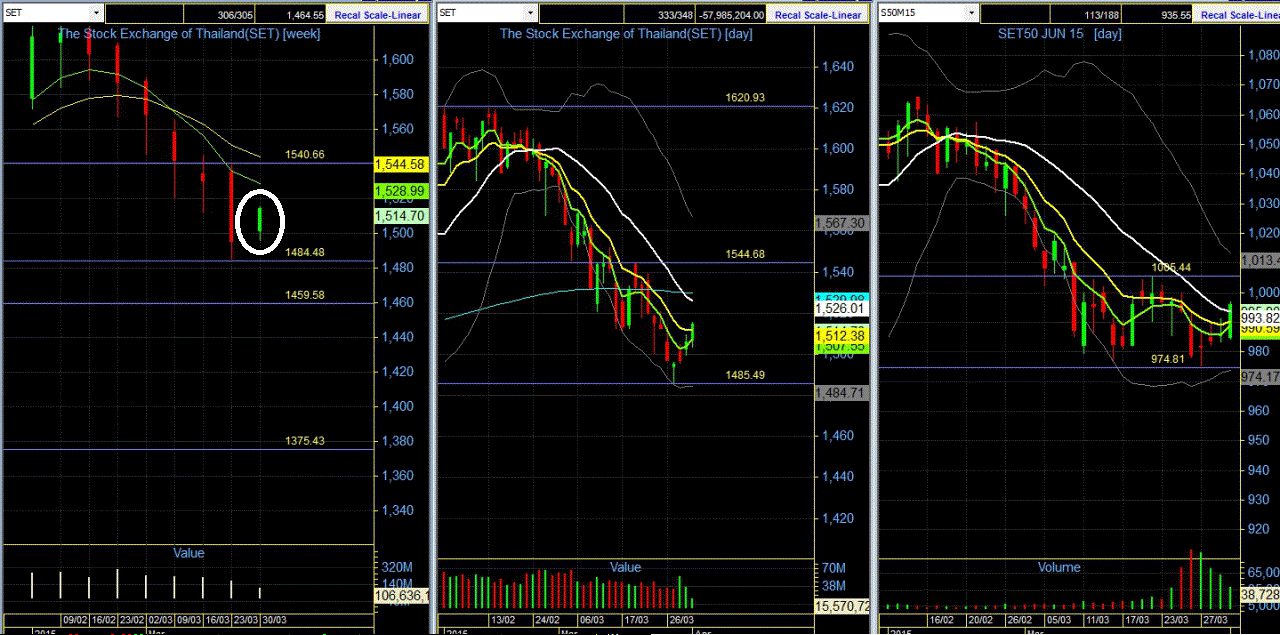Click the Value panel label in daily chart
The image size is (1280, 635).
pos(625,567)
